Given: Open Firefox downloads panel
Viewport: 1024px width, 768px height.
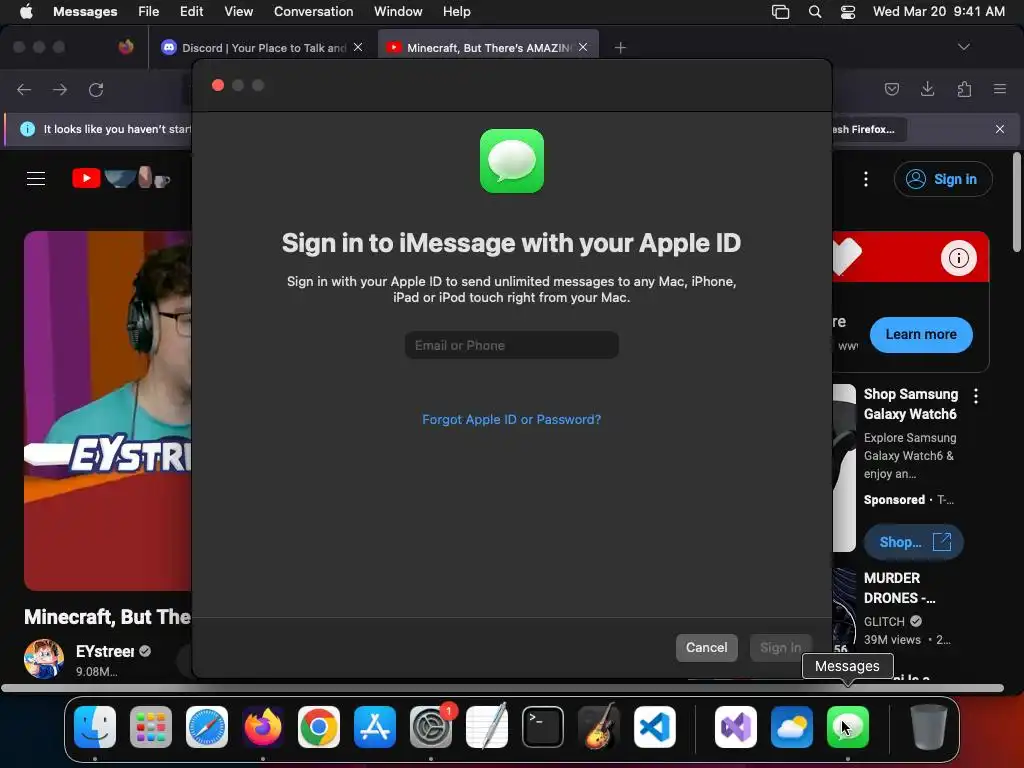Looking at the screenshot, I should tap(927, 89).
